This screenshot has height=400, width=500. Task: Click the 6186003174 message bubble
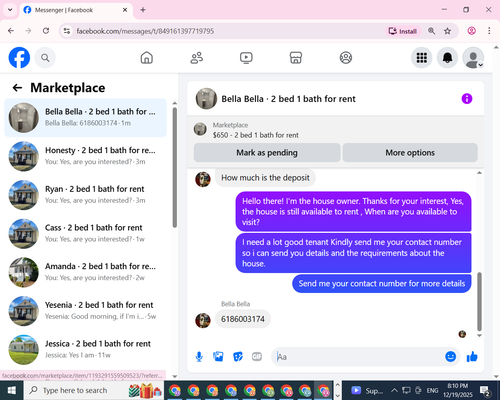click(243, 319)
